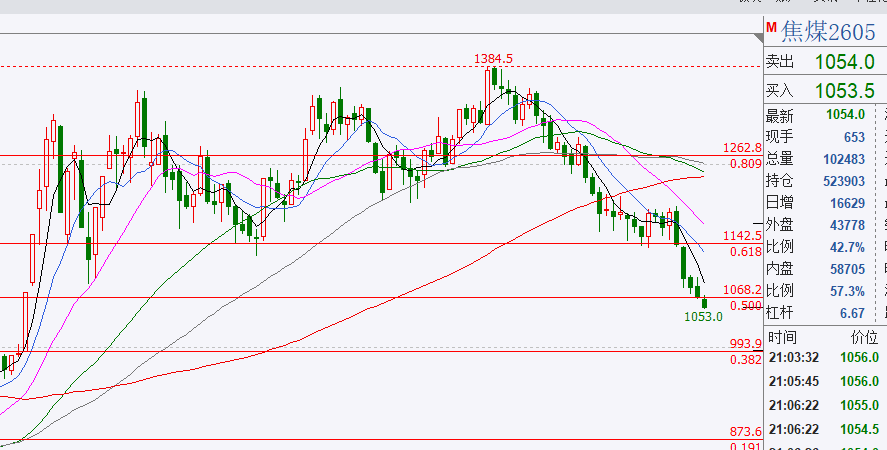Select the 21:03:32 tick row
Image resolution: width=887 pixels, height=450 pixels.
coord(824,357)
